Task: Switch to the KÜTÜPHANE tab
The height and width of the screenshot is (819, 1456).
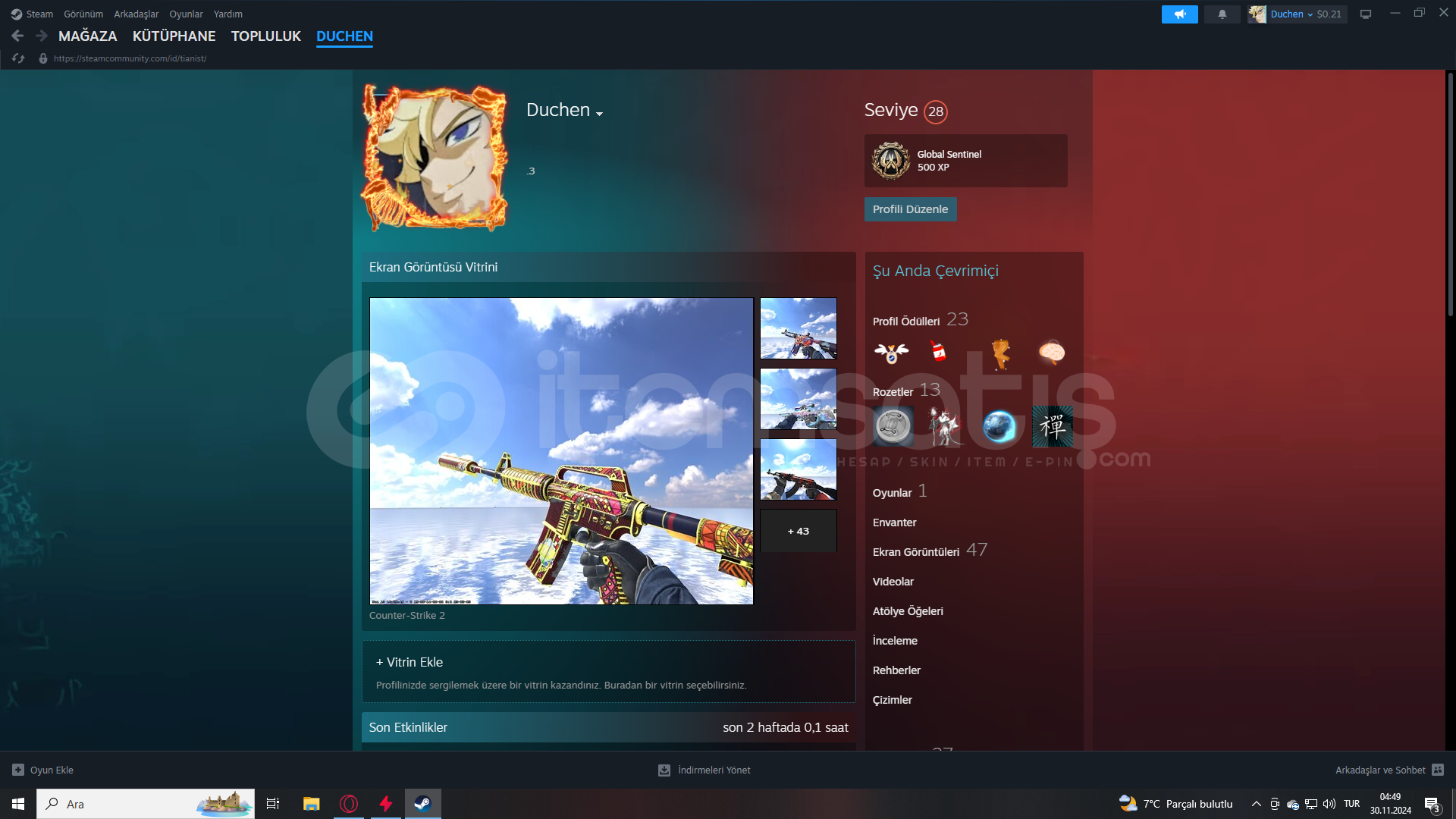Action: pyautogui.click(x=174, y=36)
